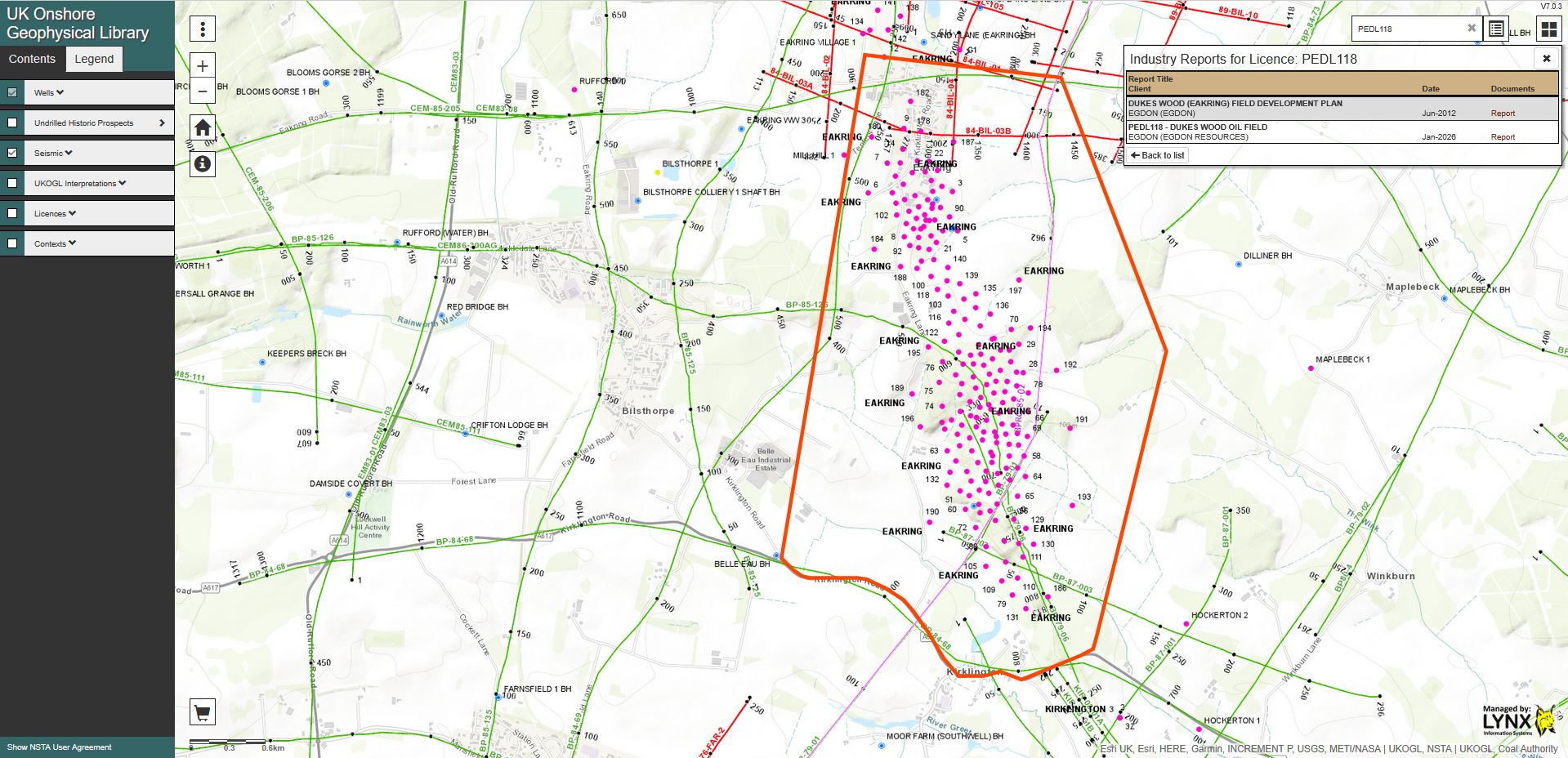Click the PEDL118 search input field
Viewport: 1568px width, 758px height.
[x=1407, y=29]
